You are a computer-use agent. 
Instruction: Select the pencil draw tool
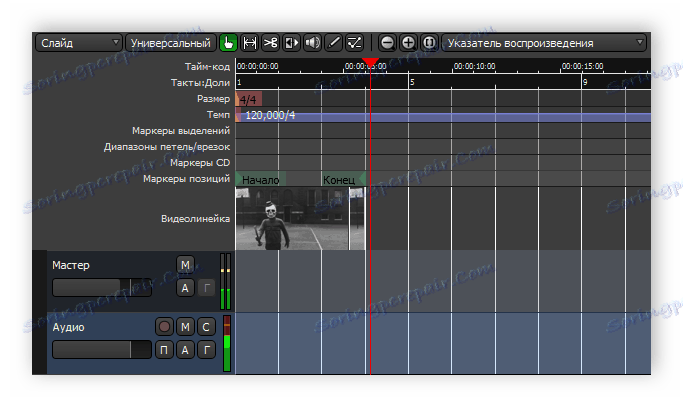[x=334, y=43]
